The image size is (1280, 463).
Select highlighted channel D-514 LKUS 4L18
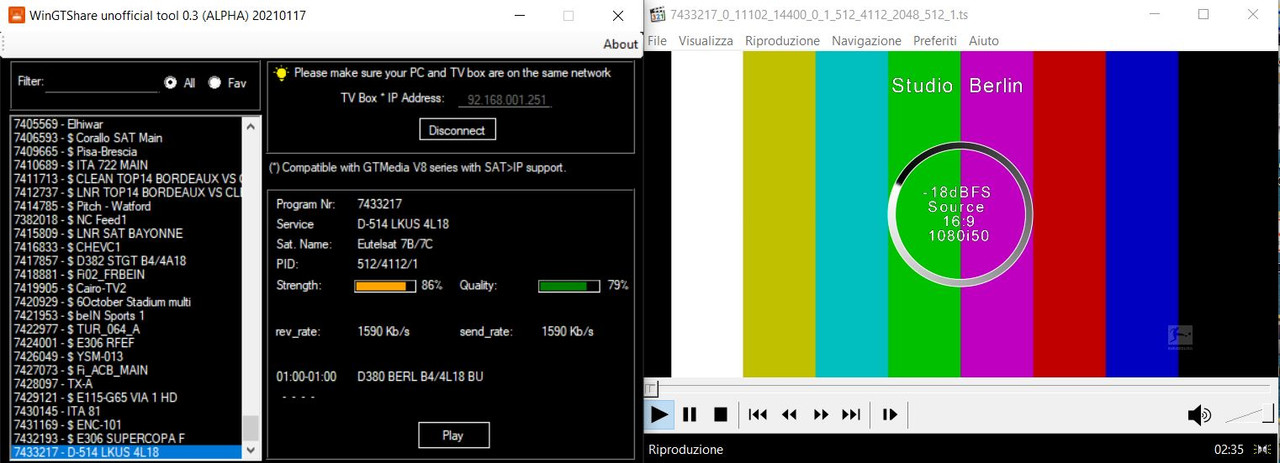126,452
